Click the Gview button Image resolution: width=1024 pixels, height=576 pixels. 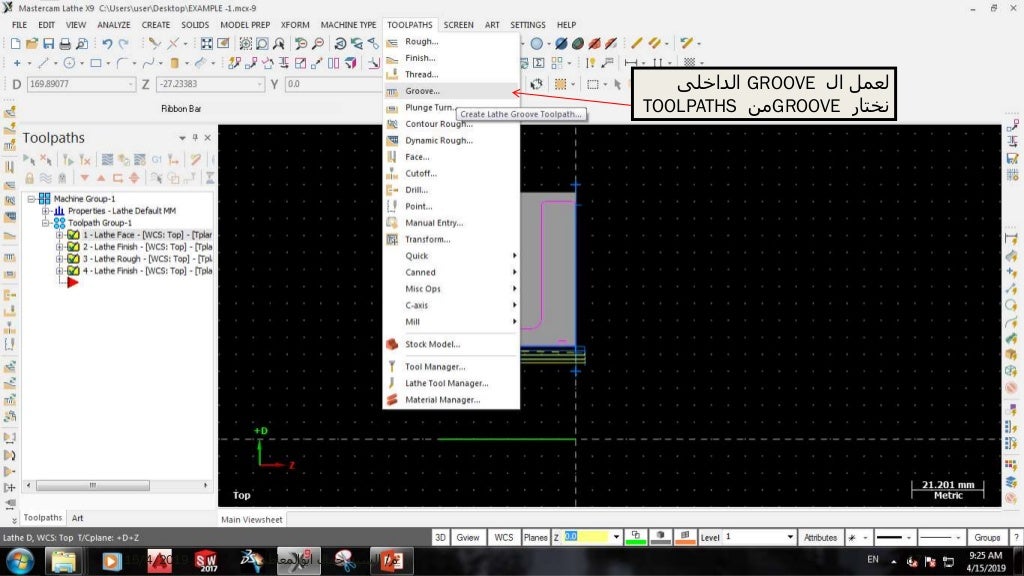[x=468, y=537]
